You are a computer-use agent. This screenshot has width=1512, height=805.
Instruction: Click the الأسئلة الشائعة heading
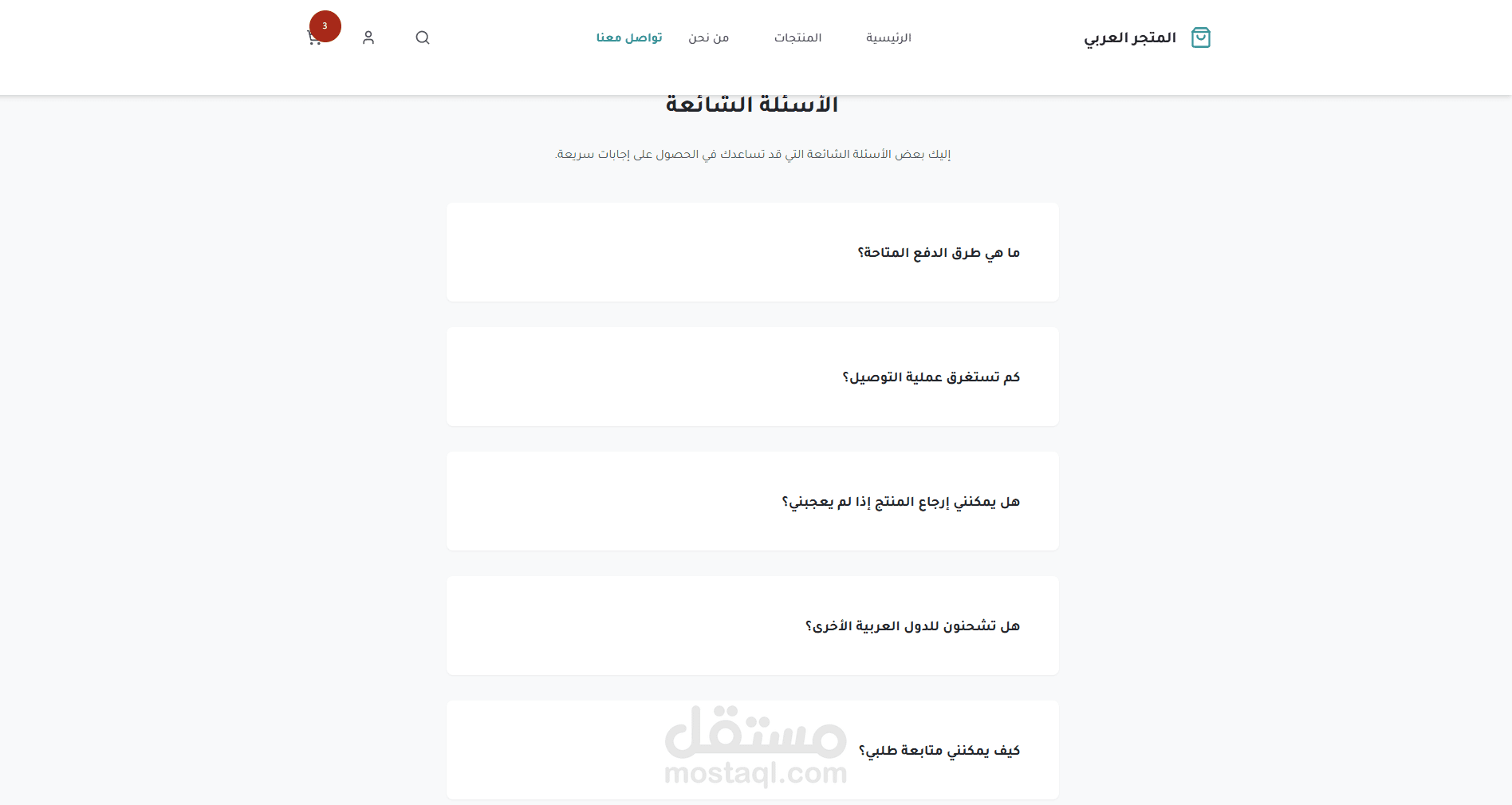(752, 105)
